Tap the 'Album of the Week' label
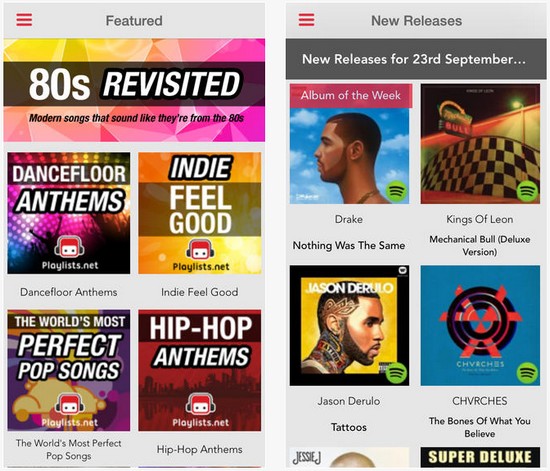The image size is (550, 471). 350,95
